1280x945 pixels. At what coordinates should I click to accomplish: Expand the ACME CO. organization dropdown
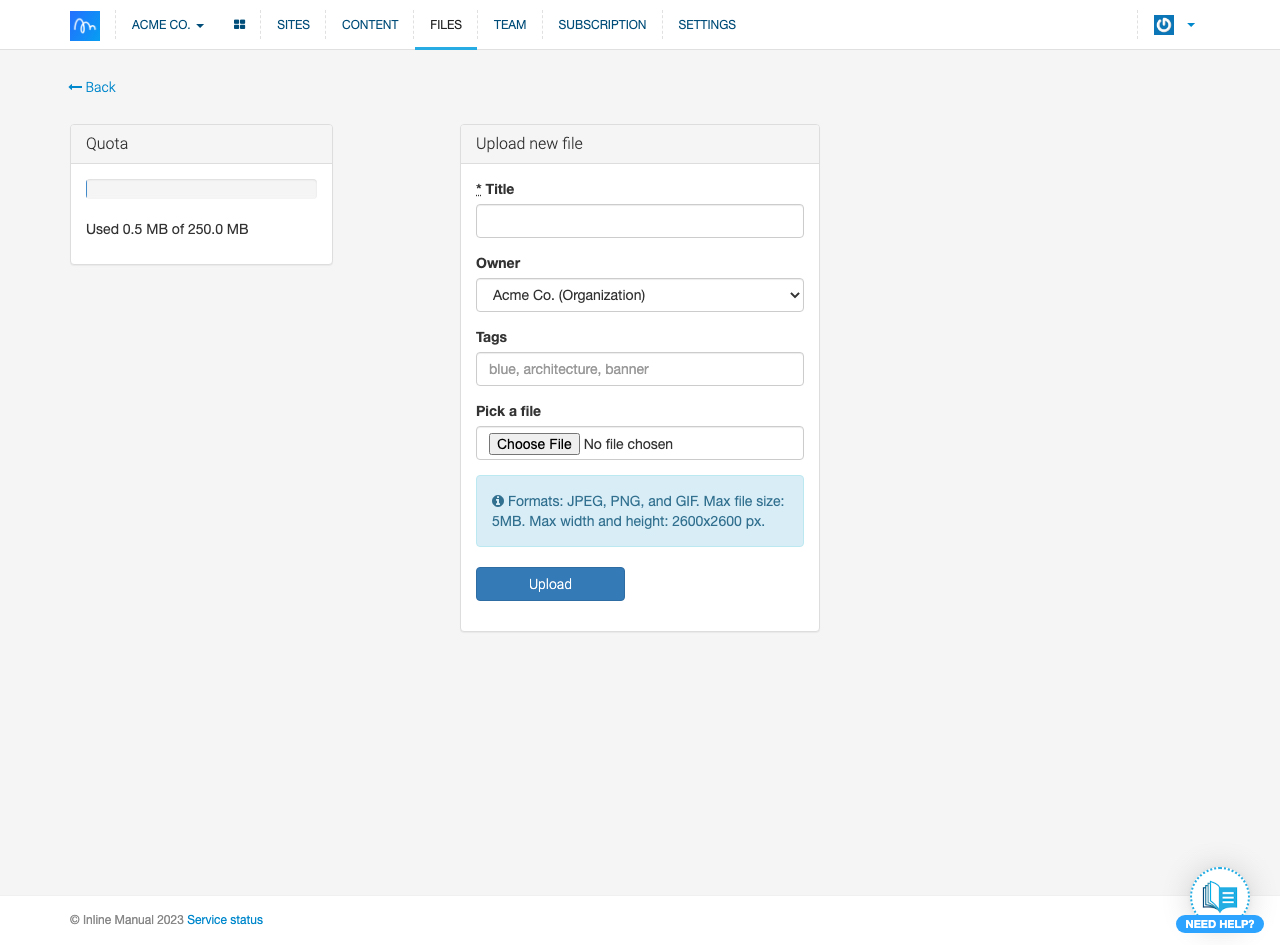point(167,25)
